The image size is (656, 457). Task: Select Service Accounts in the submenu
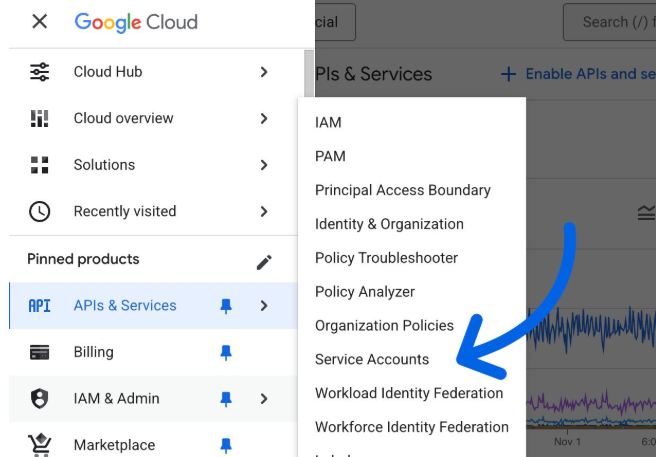click(x=372, y=359)
